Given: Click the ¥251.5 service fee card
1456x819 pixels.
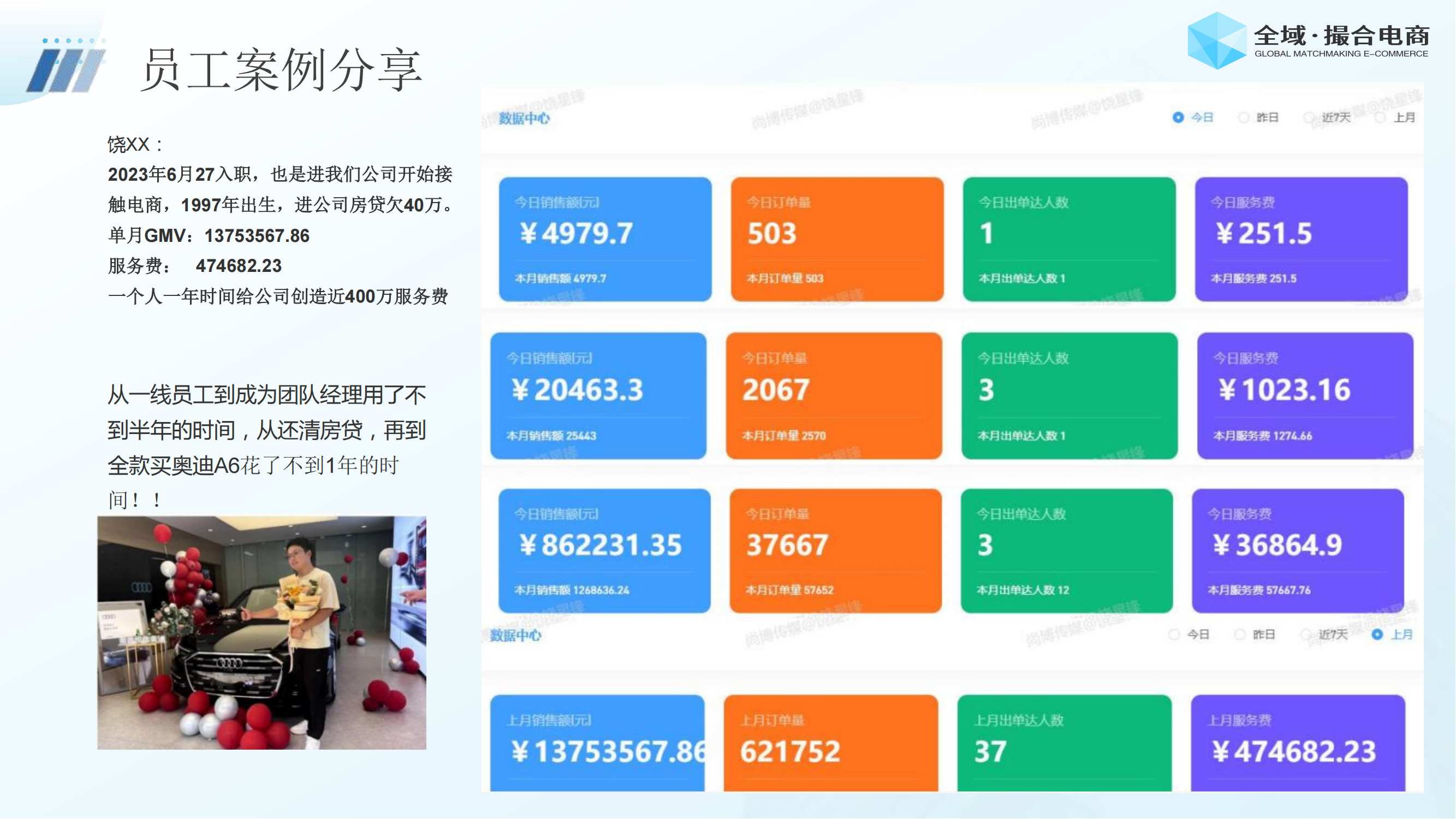Looking at the screenshot, I should [x=1301, y=239].
